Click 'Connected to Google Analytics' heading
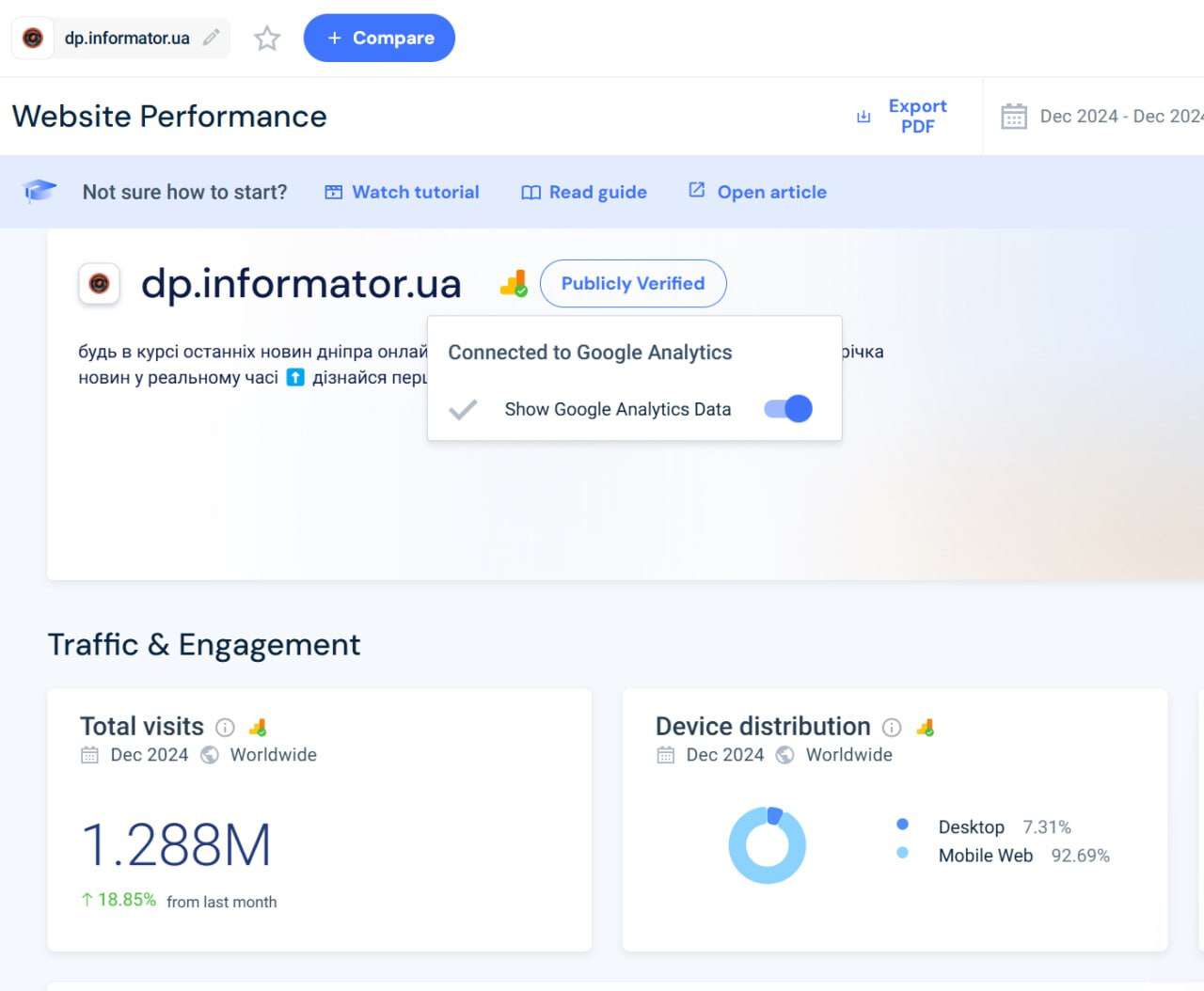 pos(590,353)
